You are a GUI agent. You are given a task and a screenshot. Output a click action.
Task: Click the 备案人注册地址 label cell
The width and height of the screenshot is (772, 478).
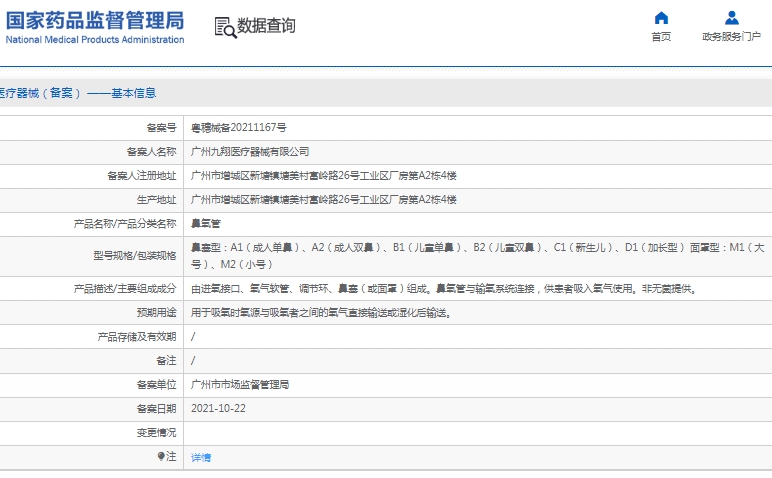point(92,176)
